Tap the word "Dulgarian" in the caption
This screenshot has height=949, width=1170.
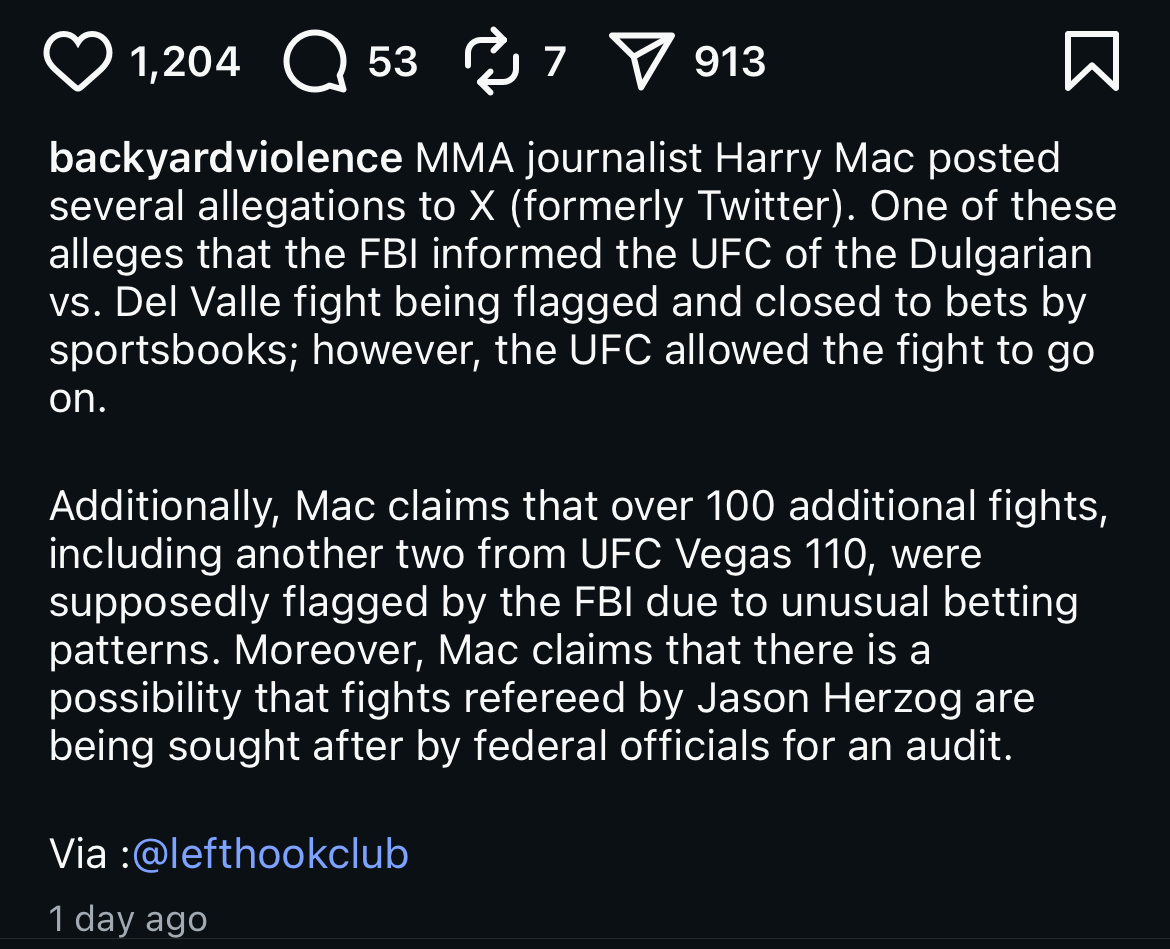pos(1001,254)
